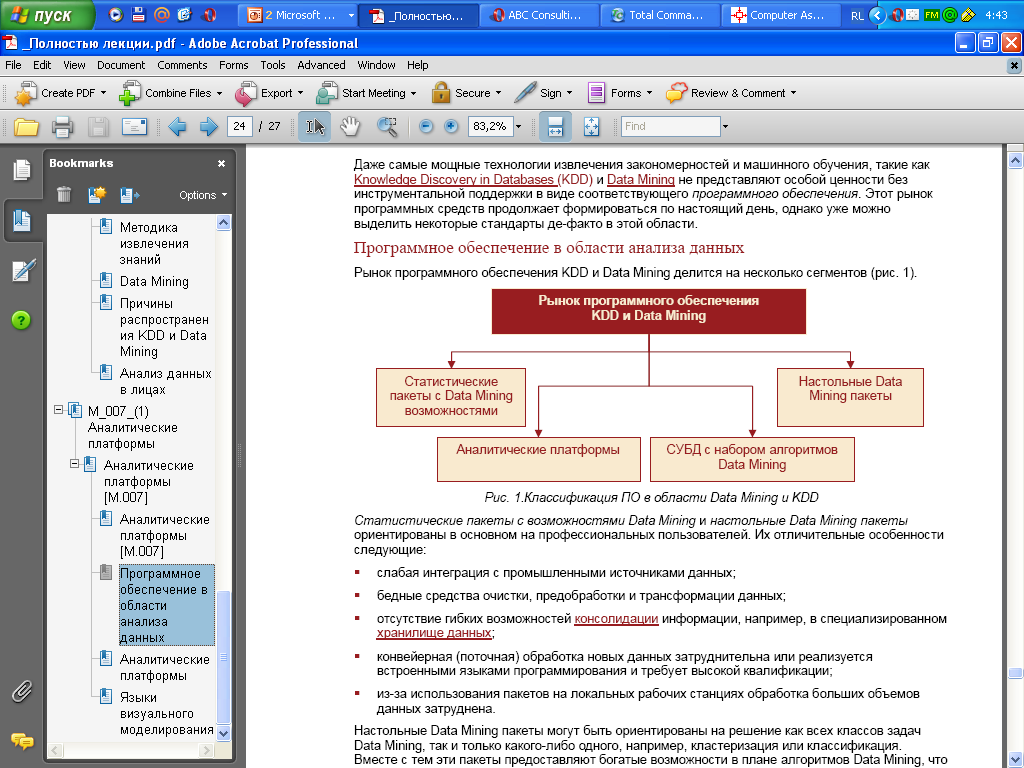
Task: Switch to Total Commander in the taskbar
Action: click(659, 15)
